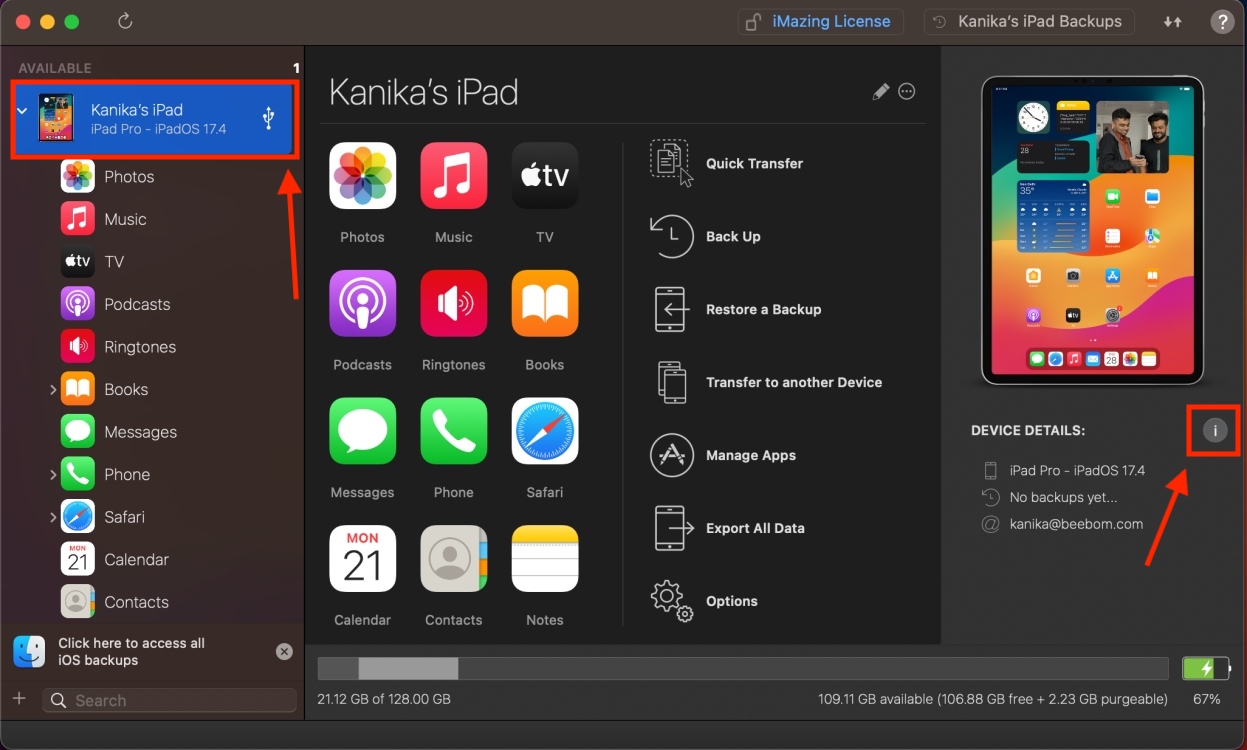1247x750 pixels.
Task: Open Restore a Backup
Action: (671, 309)
